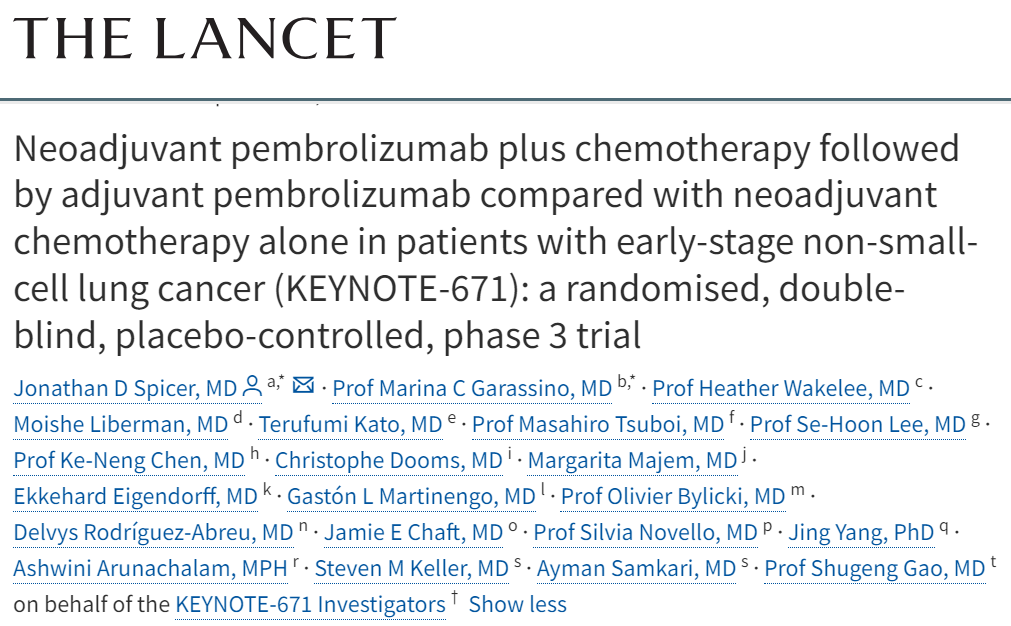
Task: Open author Prof Marina C Garassino
Action: (472, 388)
